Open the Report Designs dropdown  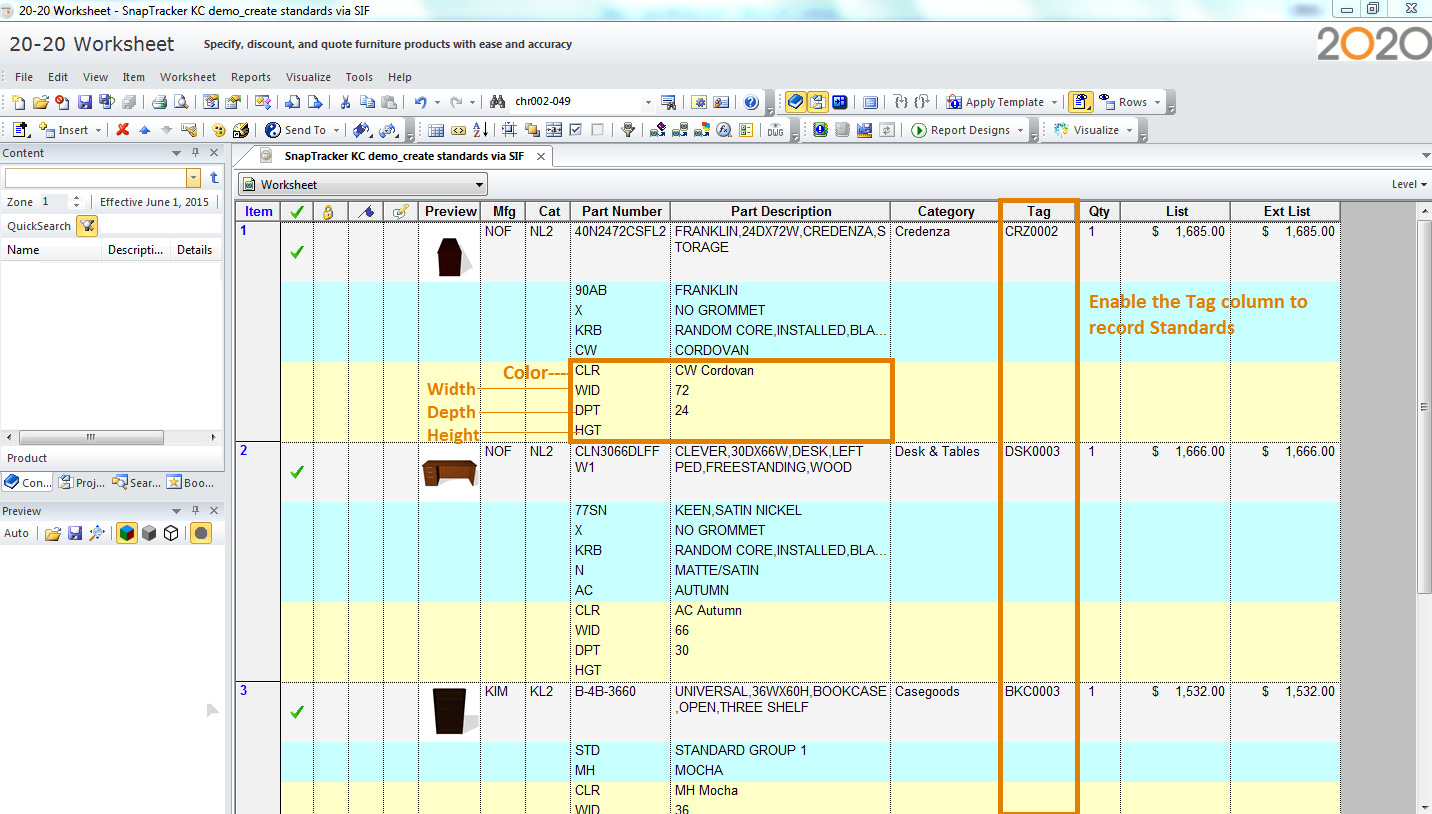point(1021,130)
